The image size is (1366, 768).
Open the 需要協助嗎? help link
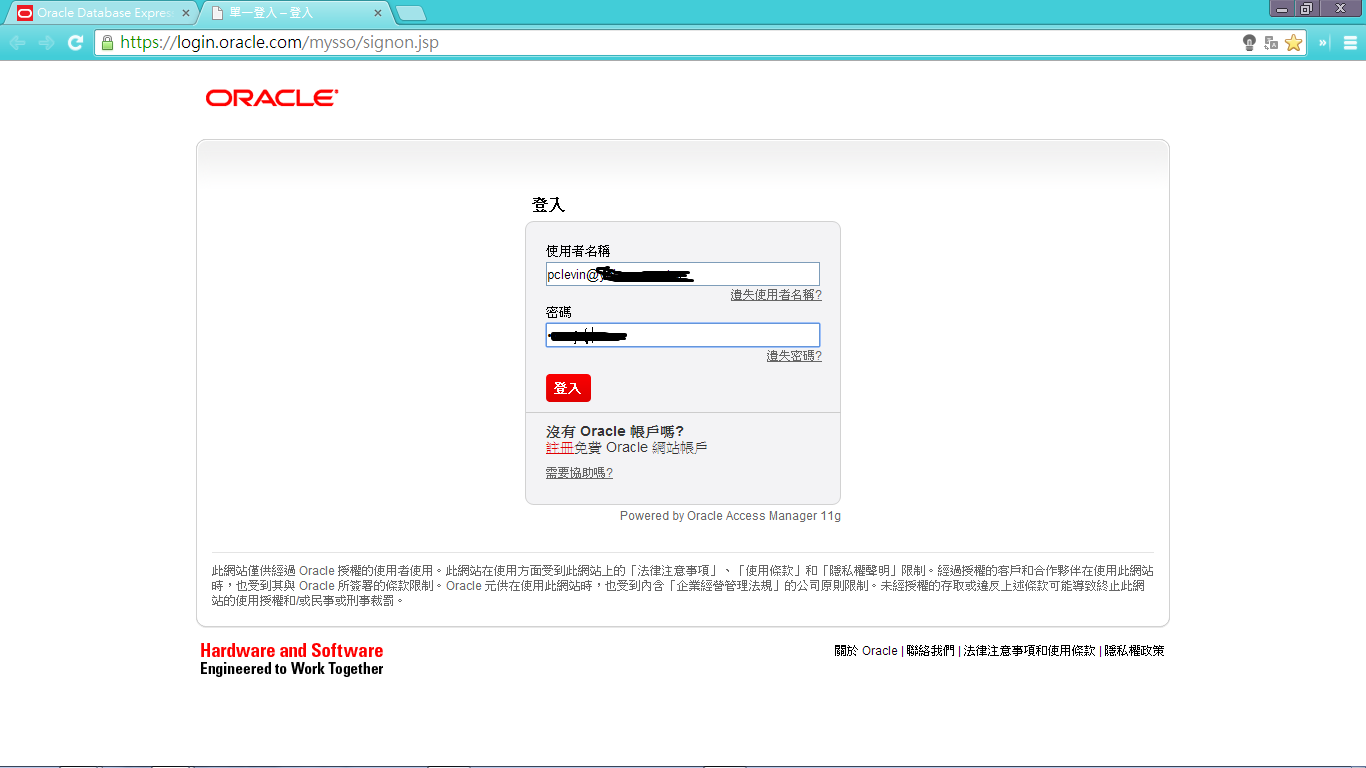point(579,473)
